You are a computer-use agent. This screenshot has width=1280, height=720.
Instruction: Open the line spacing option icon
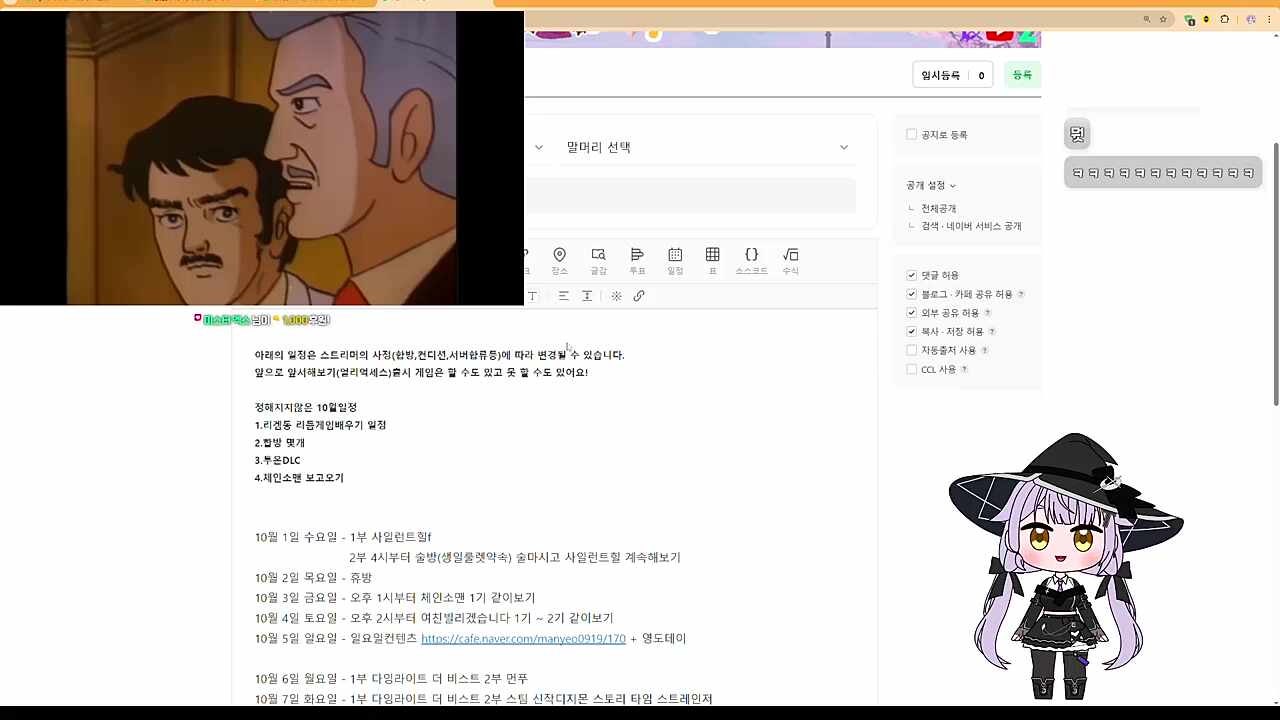pyautogui.click(x=587, y=296)
